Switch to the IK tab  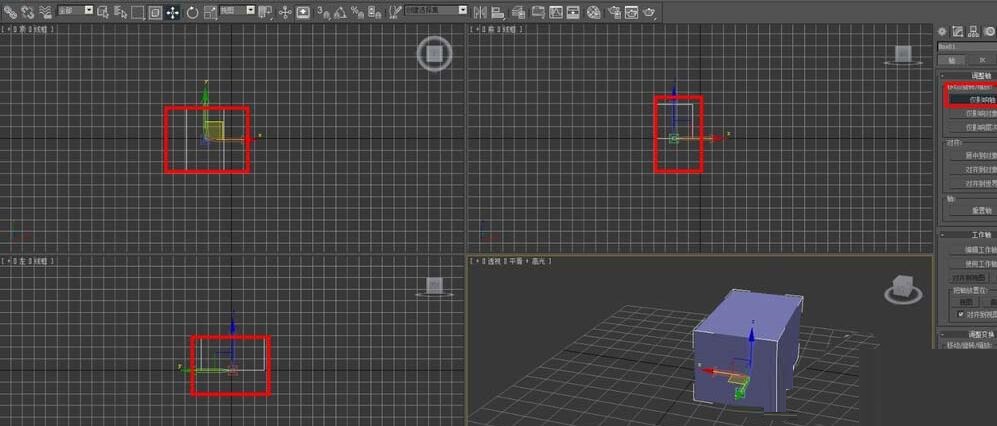pyautogui.click(x=982, y=60)
